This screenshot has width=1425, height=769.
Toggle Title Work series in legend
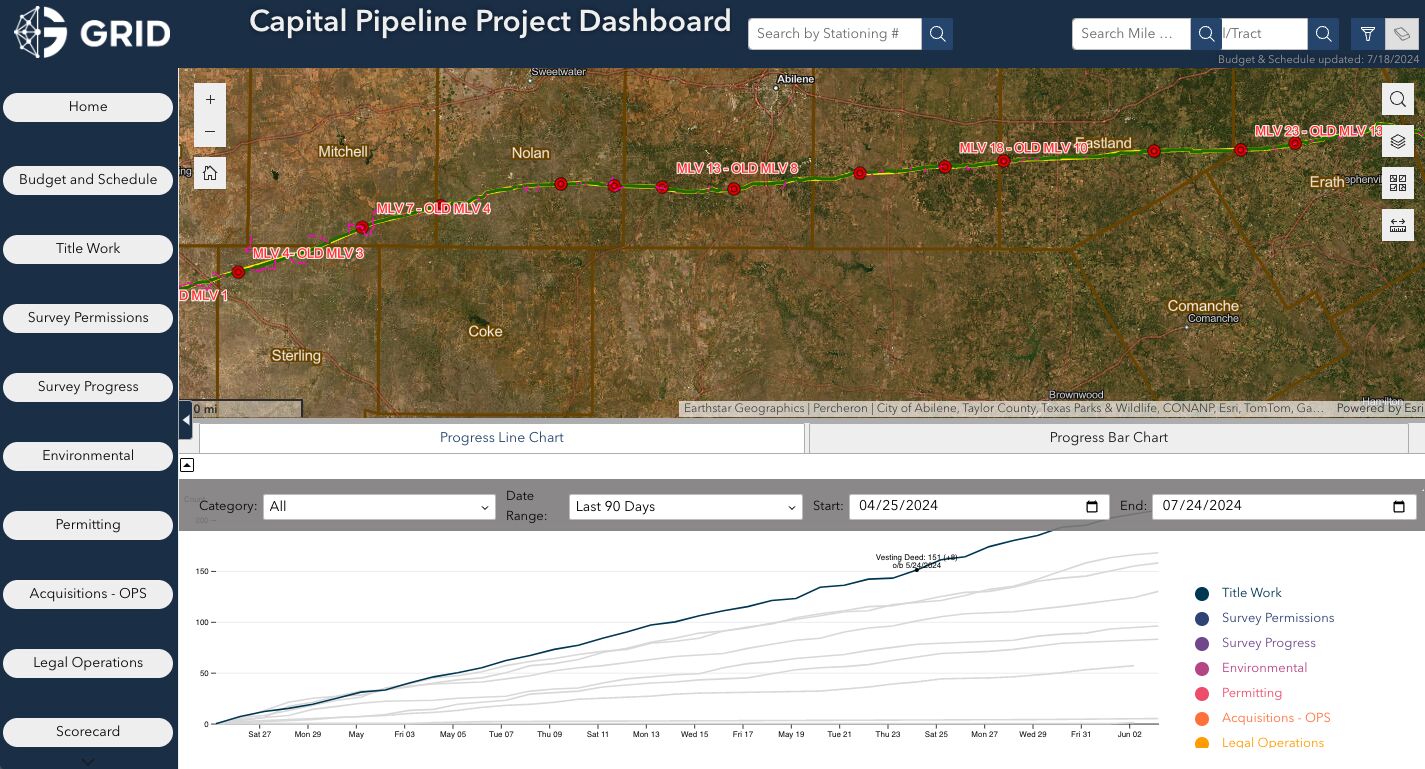[x=1251, y=593]
